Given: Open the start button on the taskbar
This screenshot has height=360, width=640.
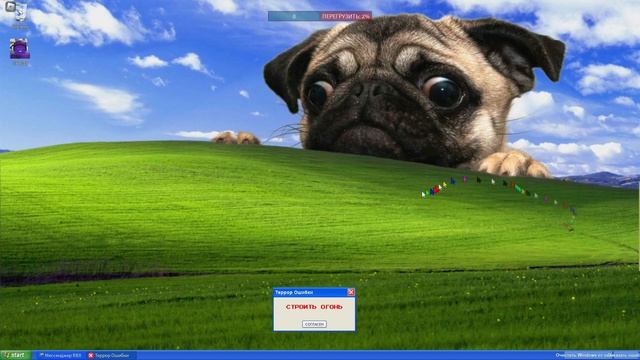Looking at the screenshot, I should [x=16, y=355].
